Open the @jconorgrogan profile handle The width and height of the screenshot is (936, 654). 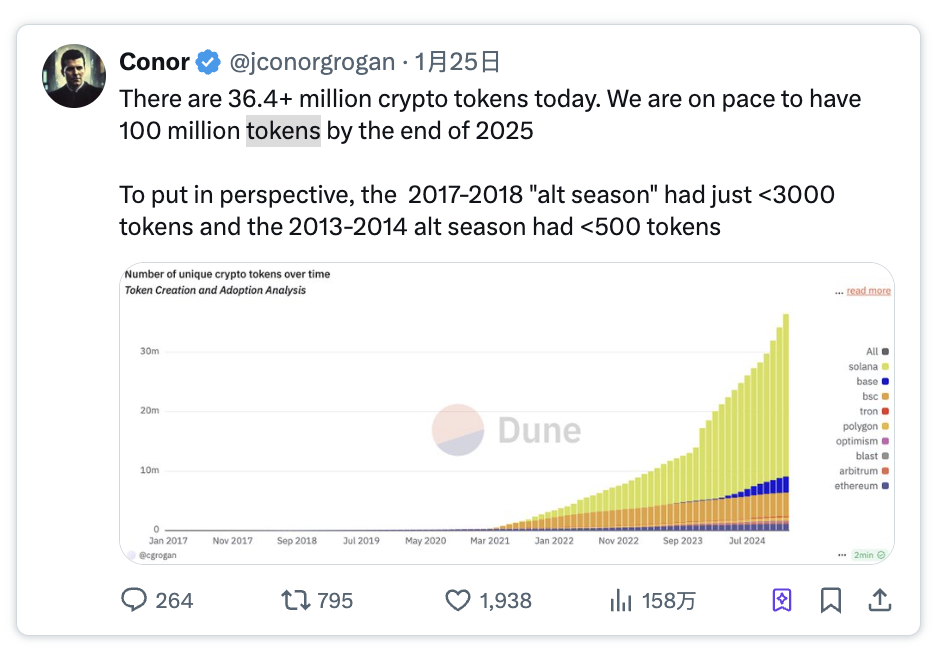pos(312,61)
